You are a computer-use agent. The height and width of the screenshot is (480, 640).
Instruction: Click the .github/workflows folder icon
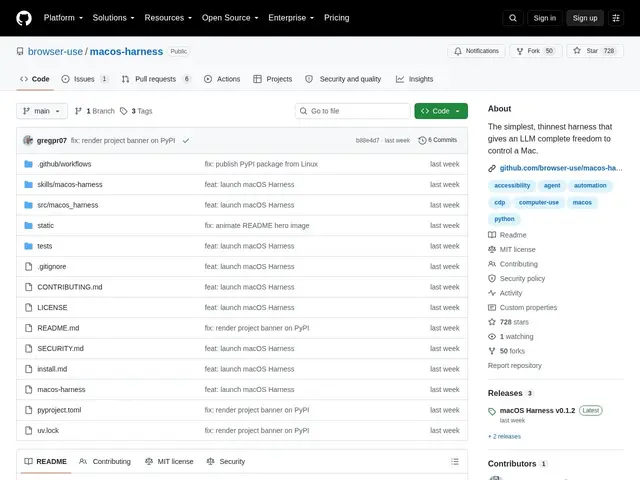tap(28, 164)
